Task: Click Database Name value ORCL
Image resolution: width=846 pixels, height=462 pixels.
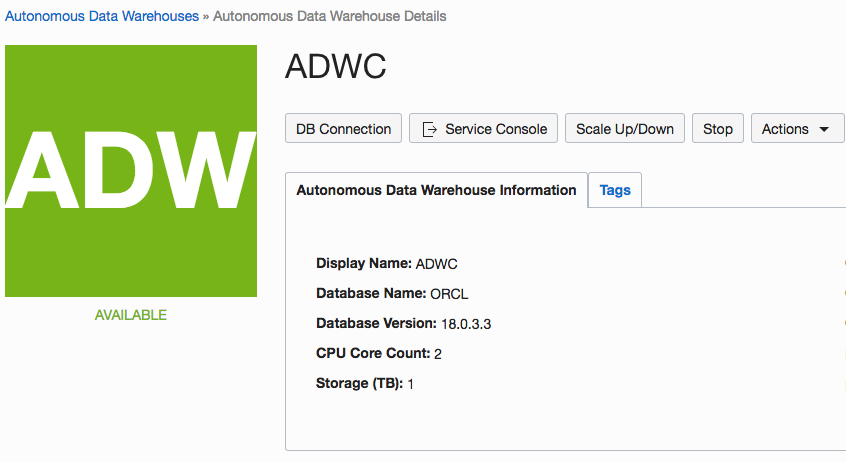Action: (x=449, y=294)
